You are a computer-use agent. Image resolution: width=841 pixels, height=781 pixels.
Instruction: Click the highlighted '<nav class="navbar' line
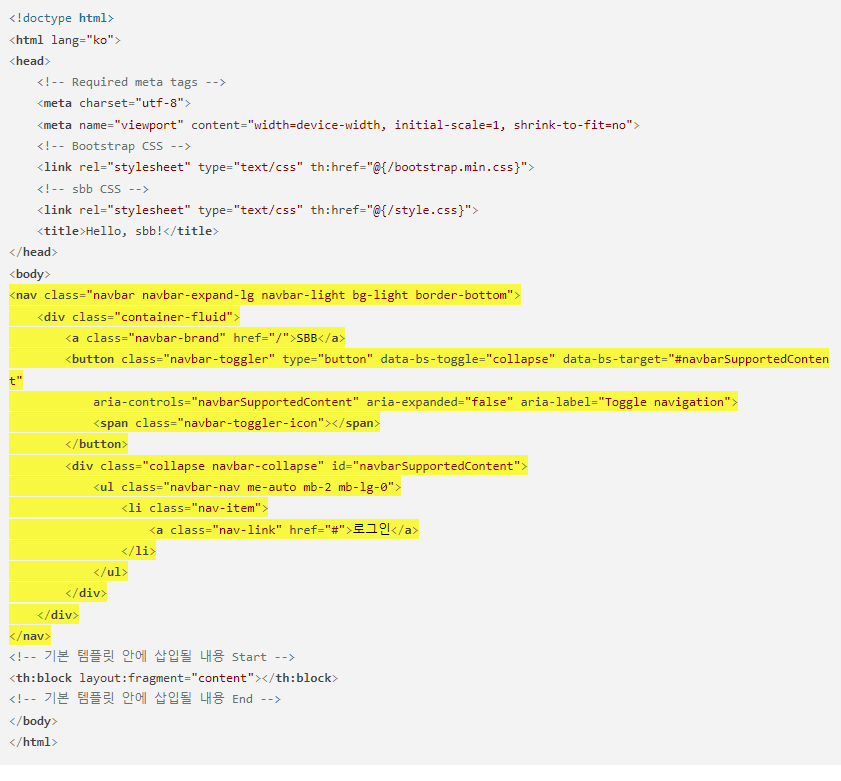(265, 295)
